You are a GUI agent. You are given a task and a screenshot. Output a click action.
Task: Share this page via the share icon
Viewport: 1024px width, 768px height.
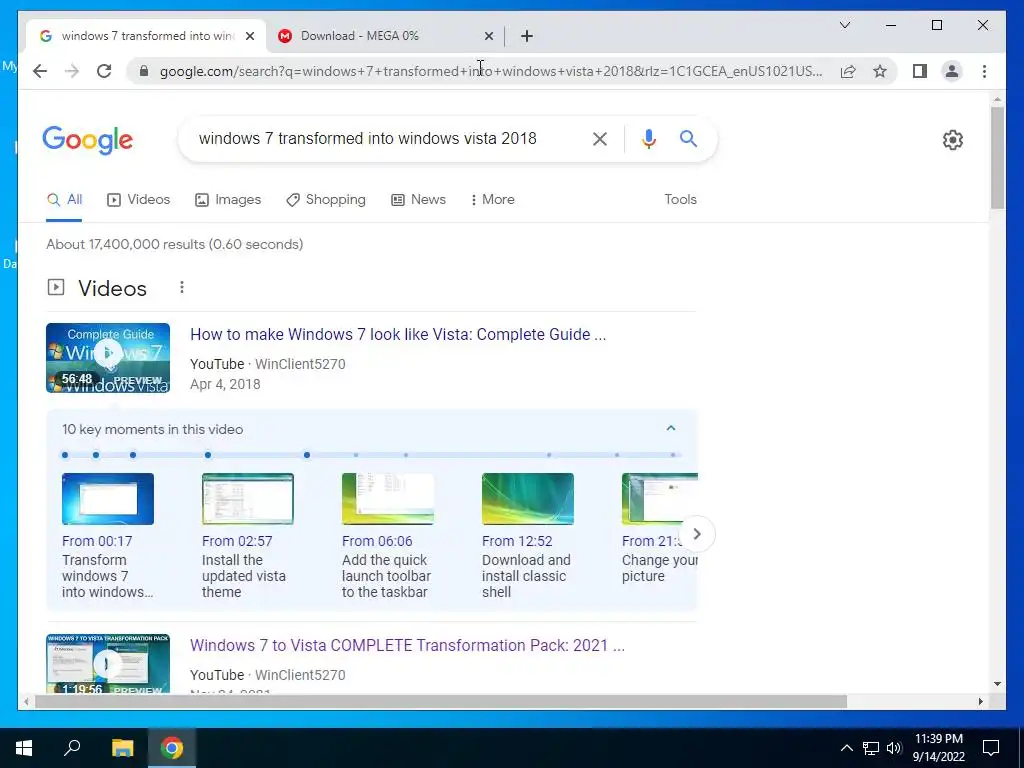tap(848, 71)
